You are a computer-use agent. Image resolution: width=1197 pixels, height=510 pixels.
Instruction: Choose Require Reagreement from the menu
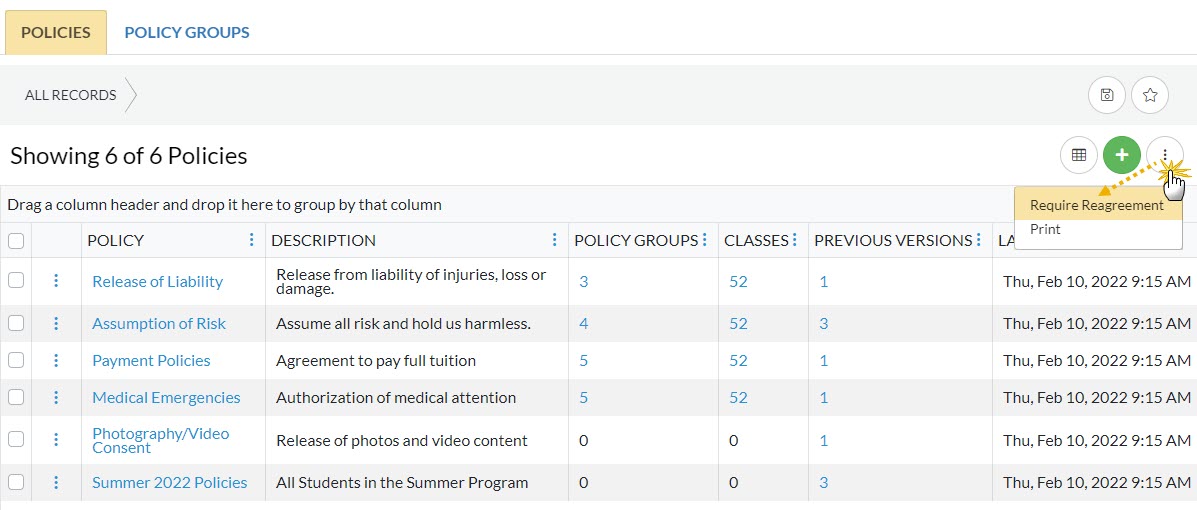[x=1096, y=205]
